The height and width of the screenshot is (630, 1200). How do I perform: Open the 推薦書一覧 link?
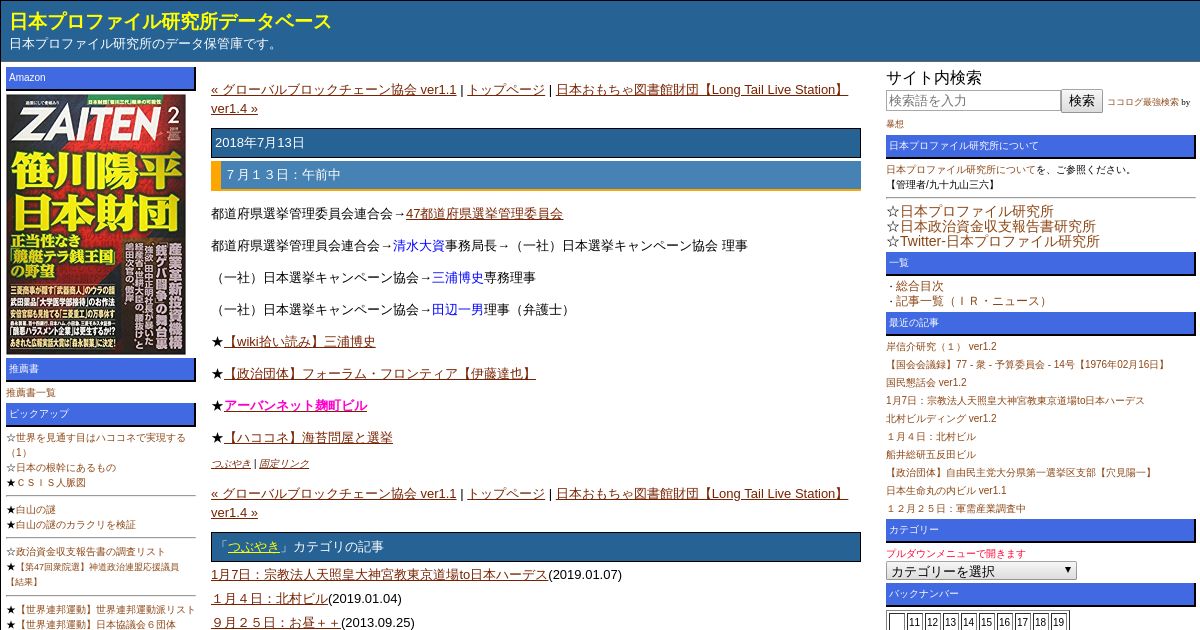click(x=31, y=393)
